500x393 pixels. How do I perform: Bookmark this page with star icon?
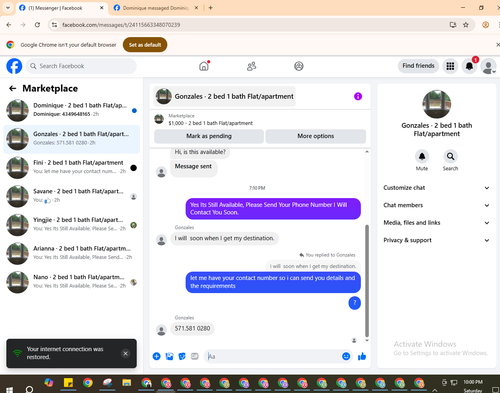point(466,25)
